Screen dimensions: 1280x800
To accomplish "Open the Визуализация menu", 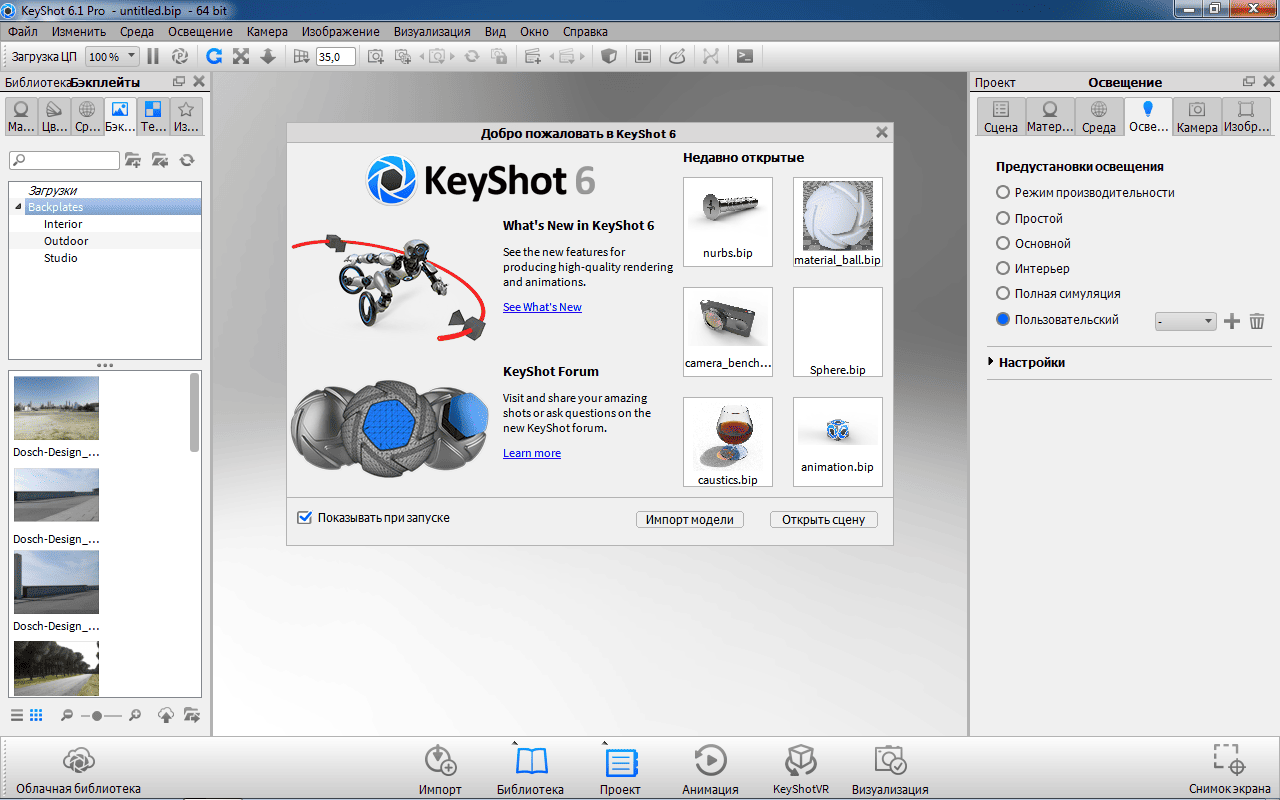I will click(433, 31).
